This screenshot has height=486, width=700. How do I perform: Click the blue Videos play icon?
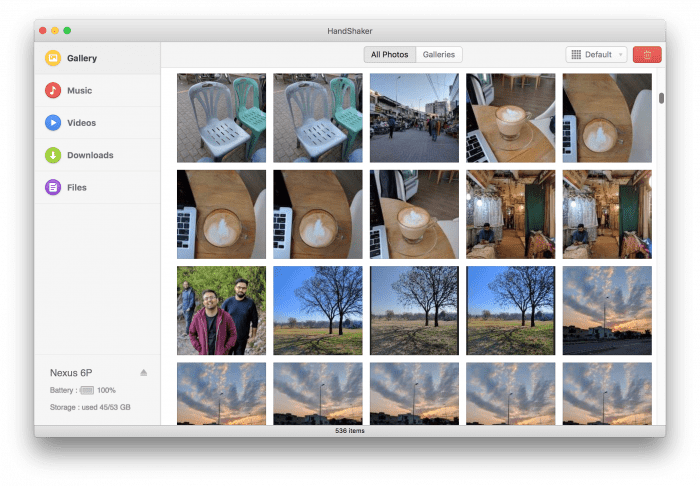[52, 123]
